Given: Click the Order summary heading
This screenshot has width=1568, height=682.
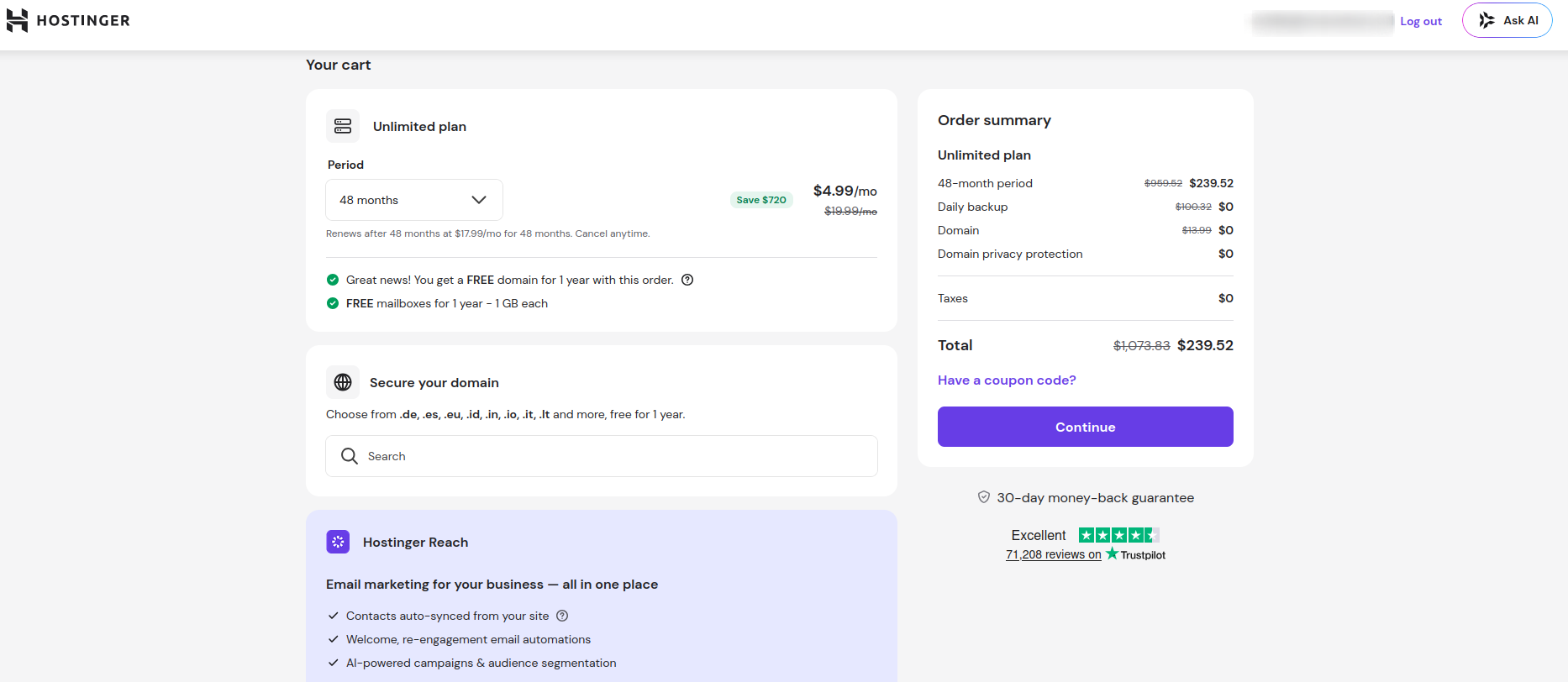Looking at the screenshot, I should [x=994, y=120].
